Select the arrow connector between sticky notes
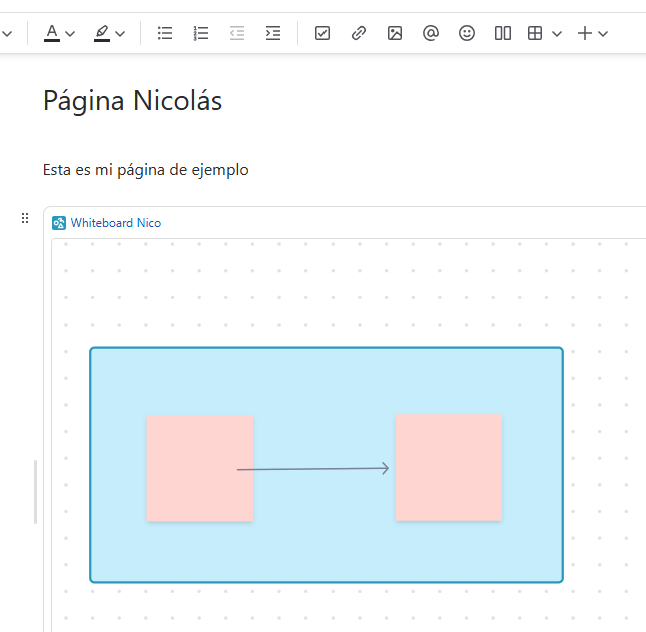646x632 pixels. coord(313,468)
